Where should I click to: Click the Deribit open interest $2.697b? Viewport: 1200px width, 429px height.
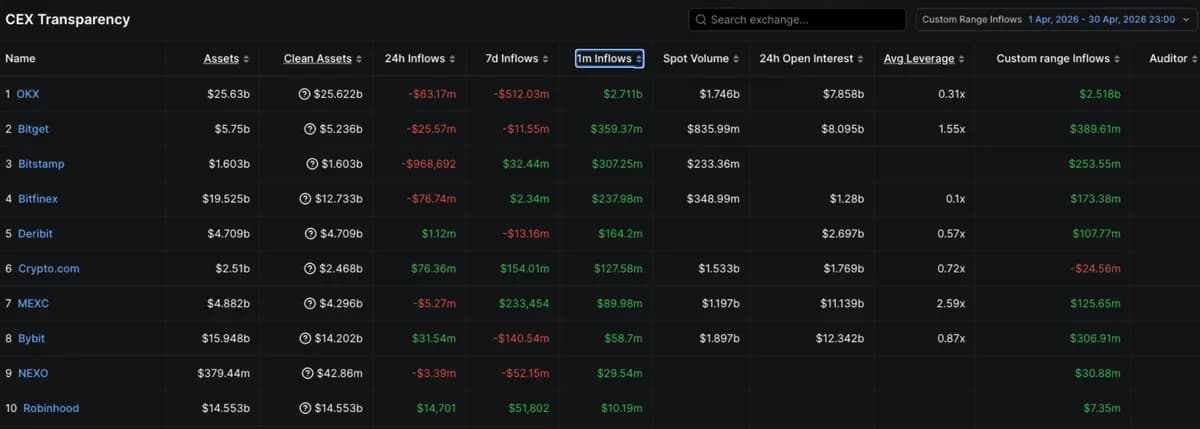click(842, 234)
